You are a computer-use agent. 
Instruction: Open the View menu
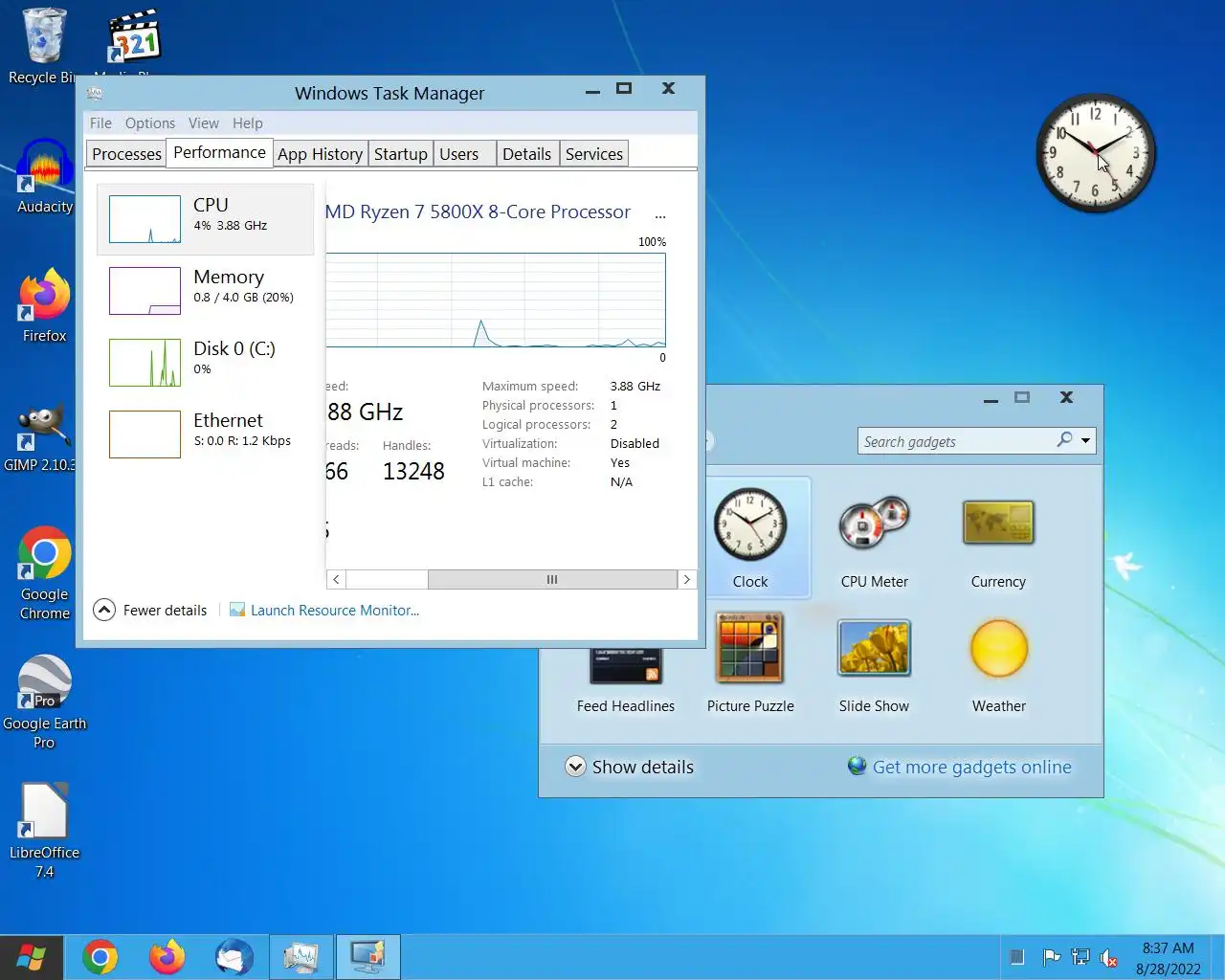(x=203, y=122)
